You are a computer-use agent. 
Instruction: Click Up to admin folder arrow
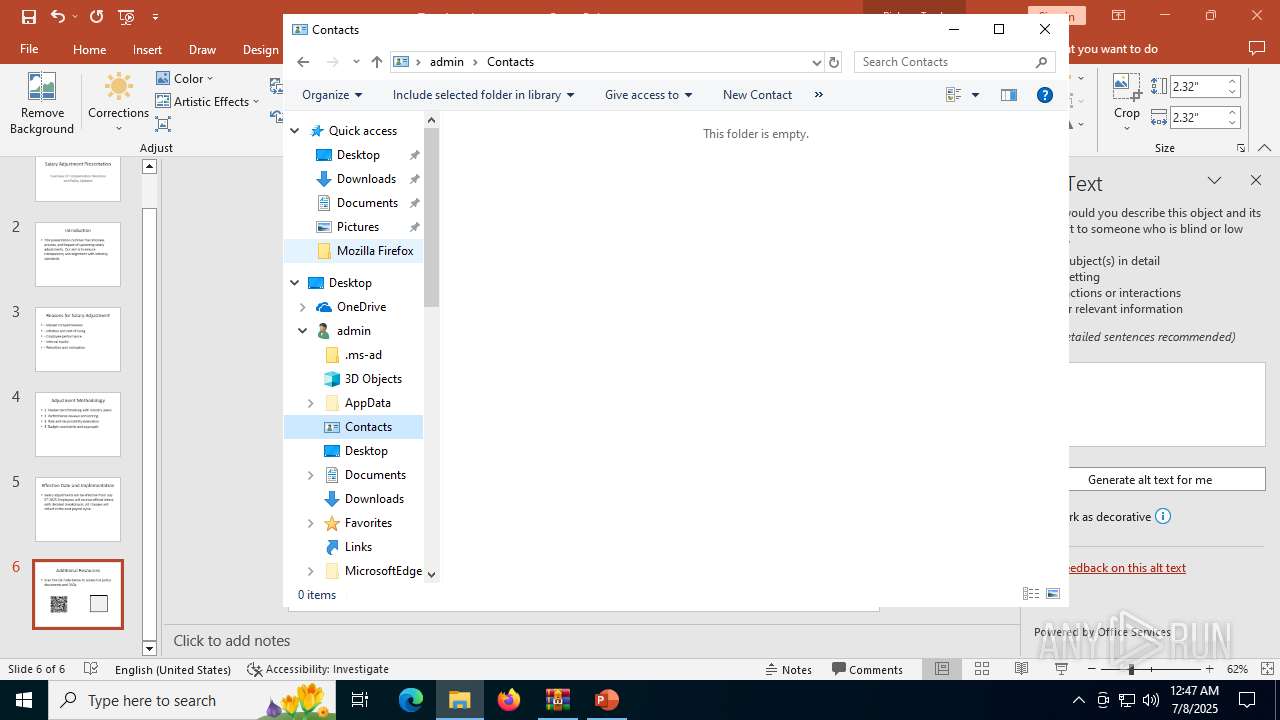(x=376, y=62)
